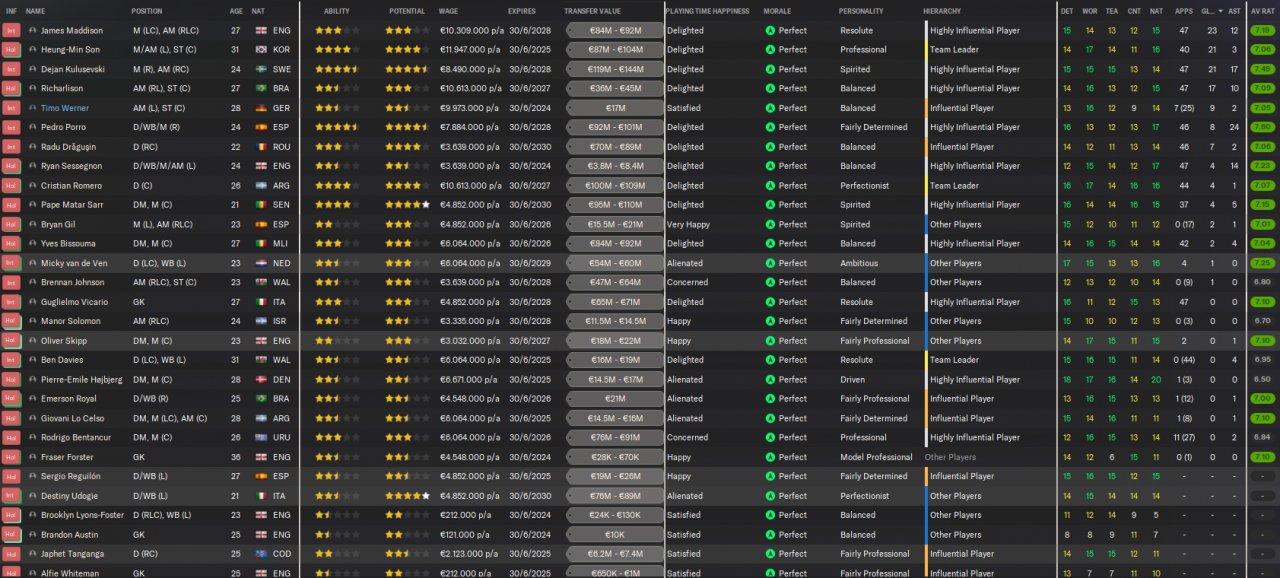Click the Hol badge beside Richarlison
Screen dimensions: 1280x578
pyautogui.click(x=11, y=88)
